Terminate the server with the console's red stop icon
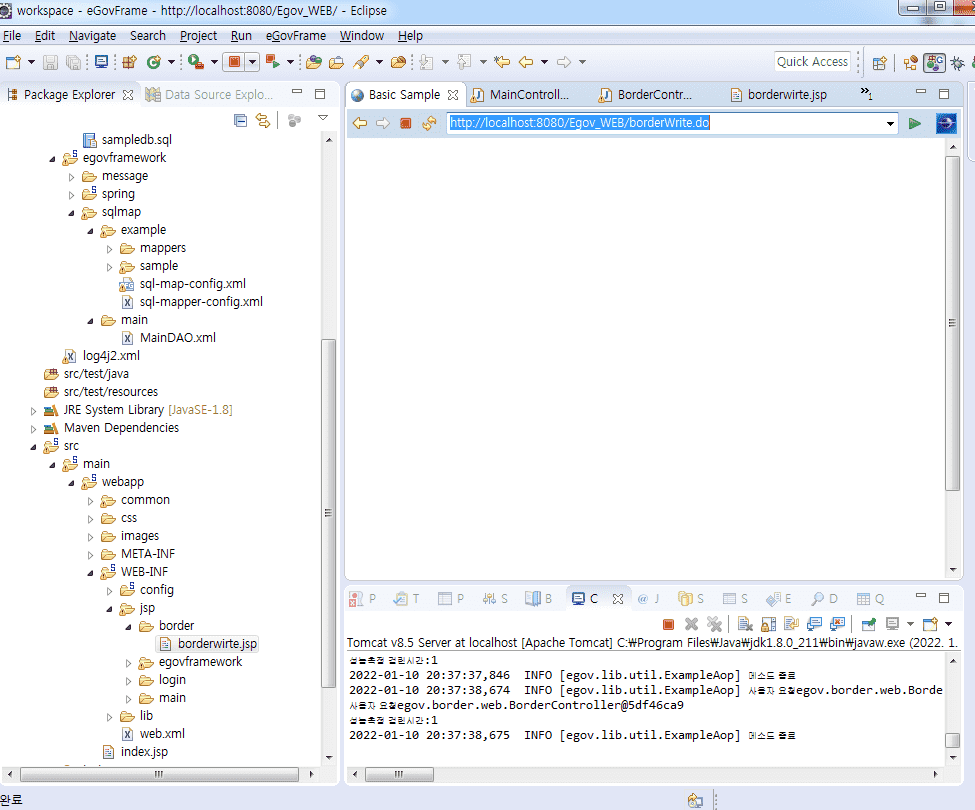975x810 pixels. [668, 624]
